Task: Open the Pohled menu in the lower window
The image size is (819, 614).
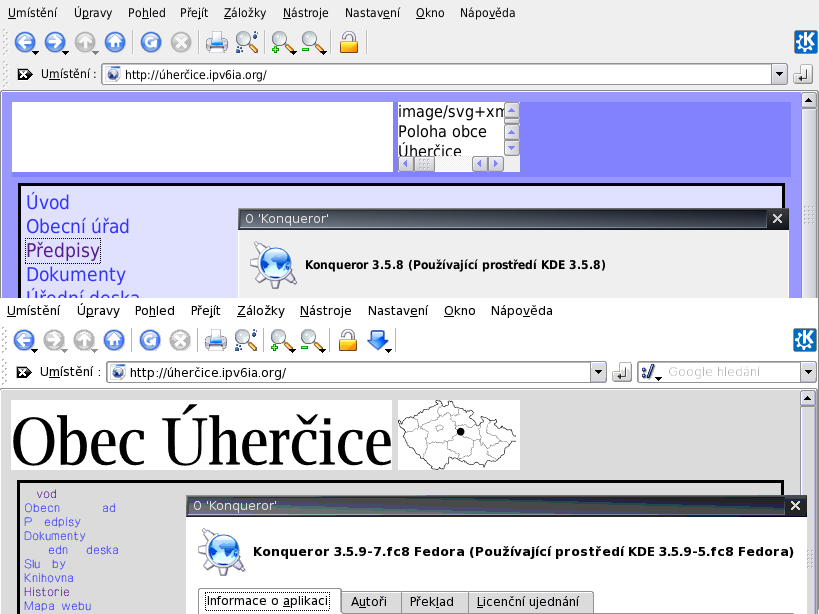Action: click(x=155, y=311)
